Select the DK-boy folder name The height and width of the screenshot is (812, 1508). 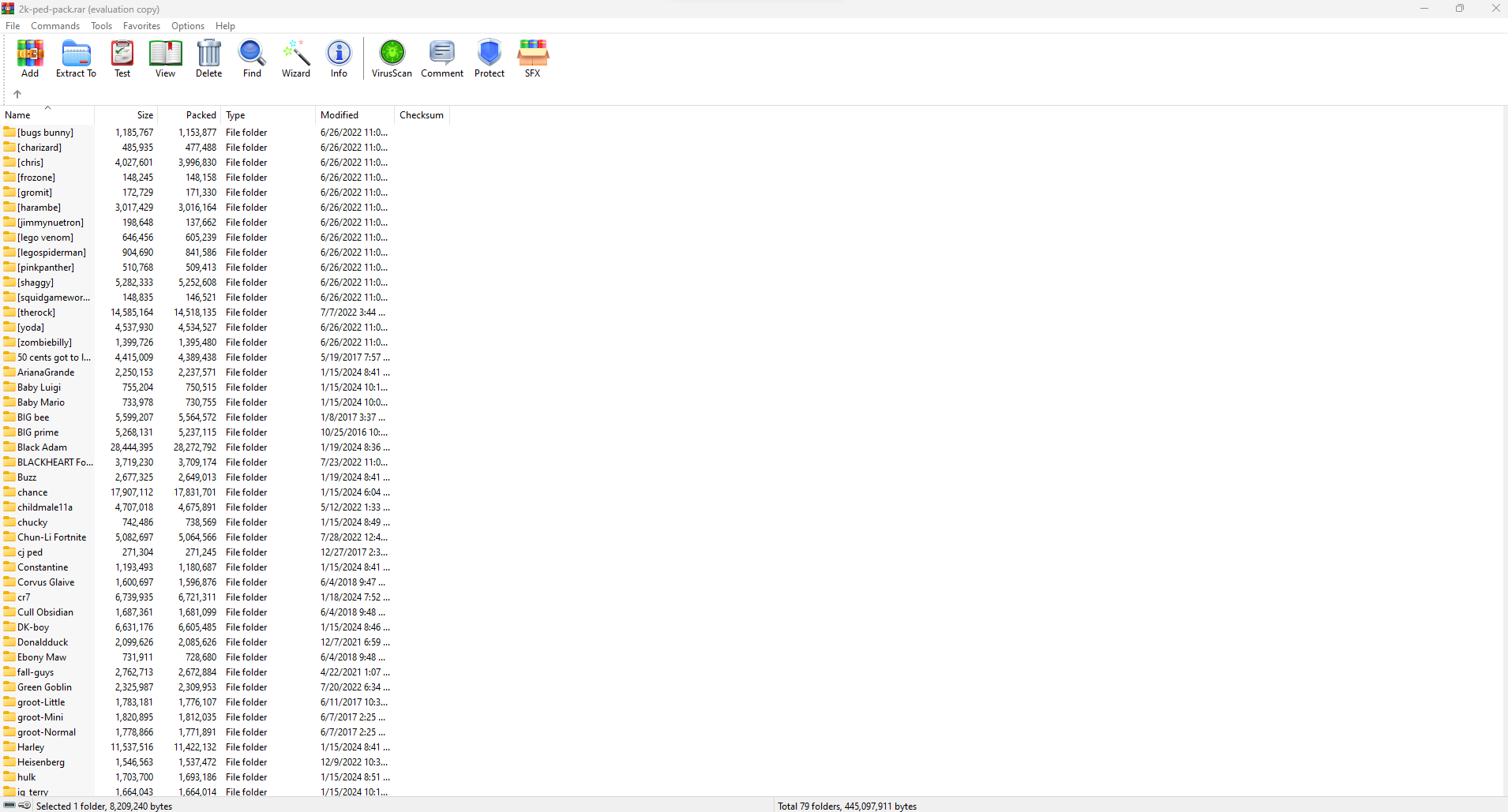33,627
